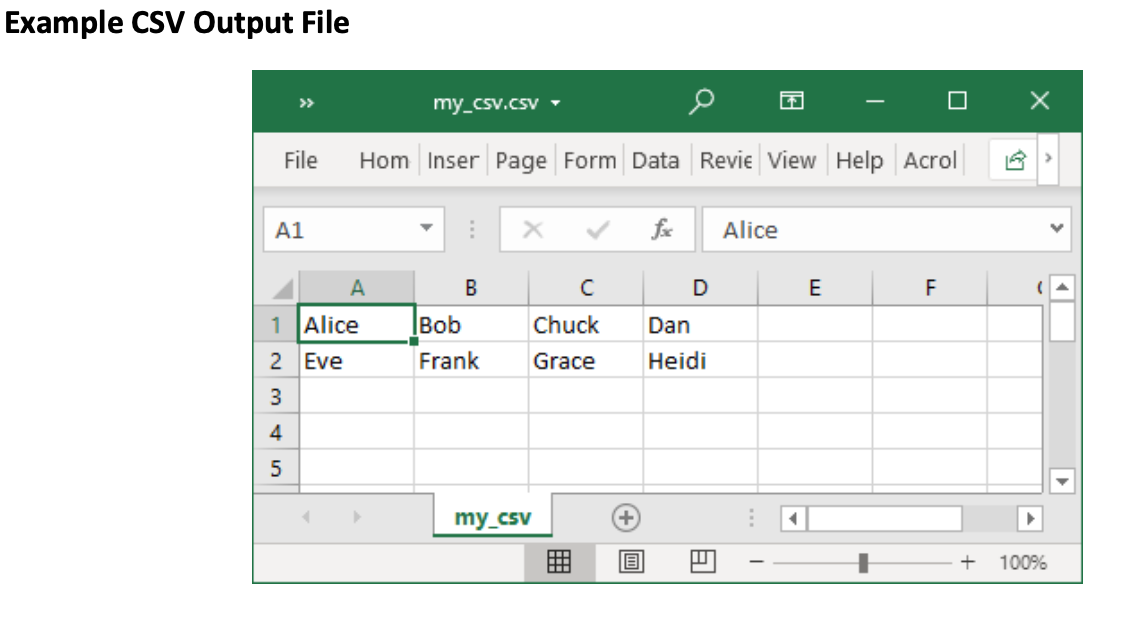Click the formula bar showing Alice
This screenshot has width=1124, height=636.
886,229
